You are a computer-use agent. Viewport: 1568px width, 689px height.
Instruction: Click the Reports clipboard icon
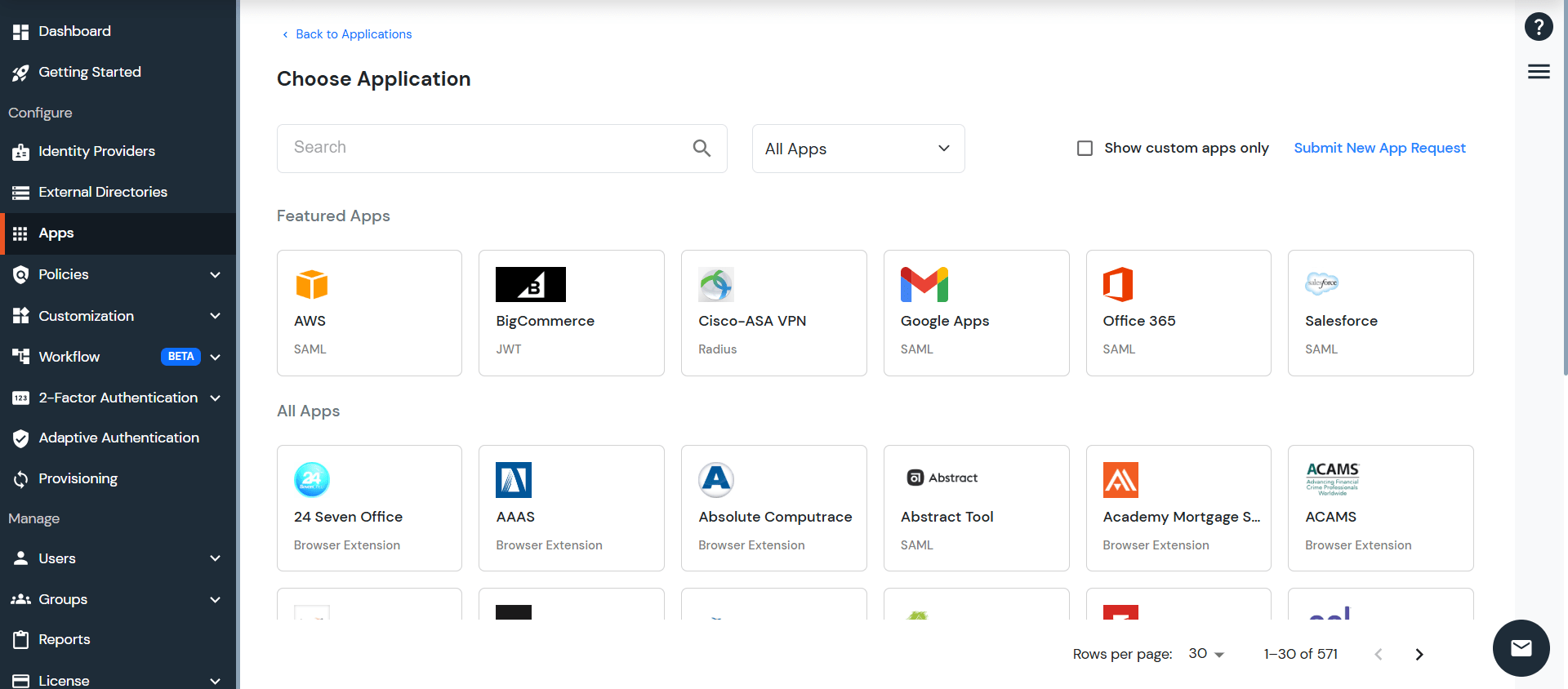[21, 639]
